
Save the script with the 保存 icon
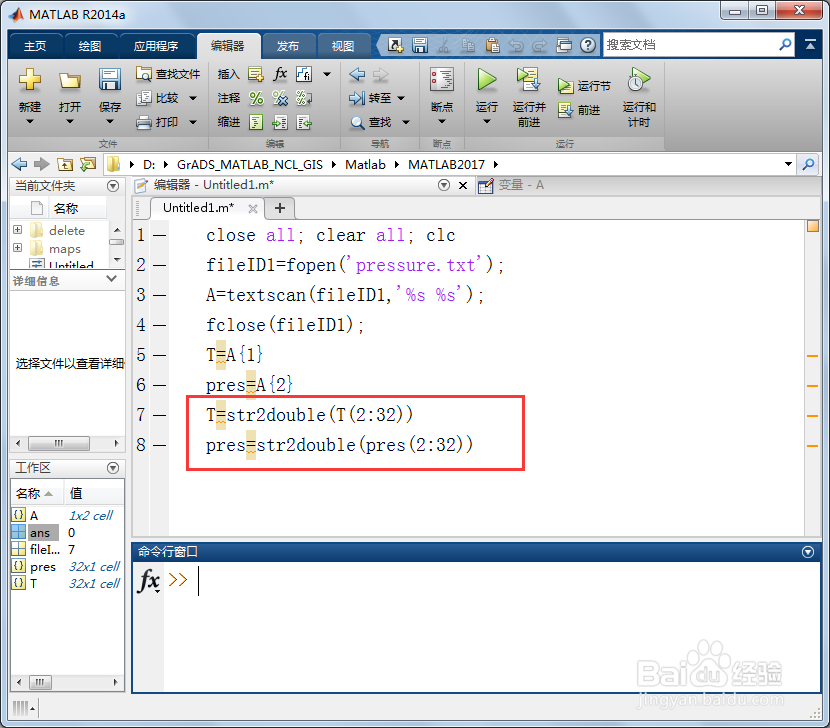(110, 80)
